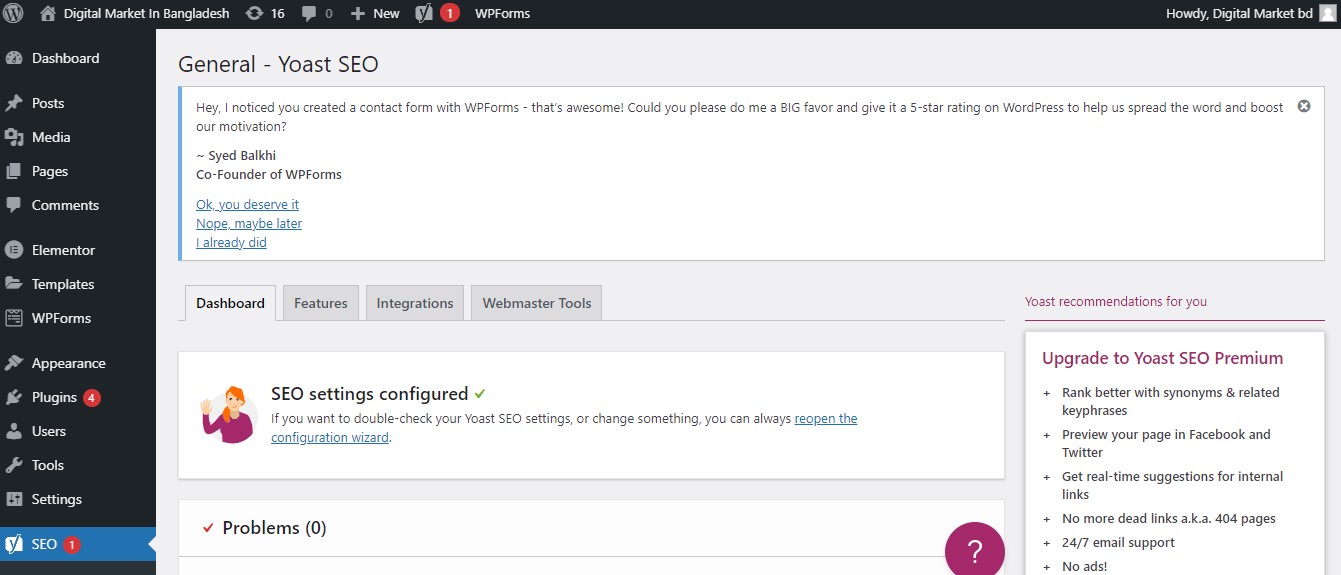Open the '+ New' content menu
Screen dimensions: 1341x575
(375, 14)
